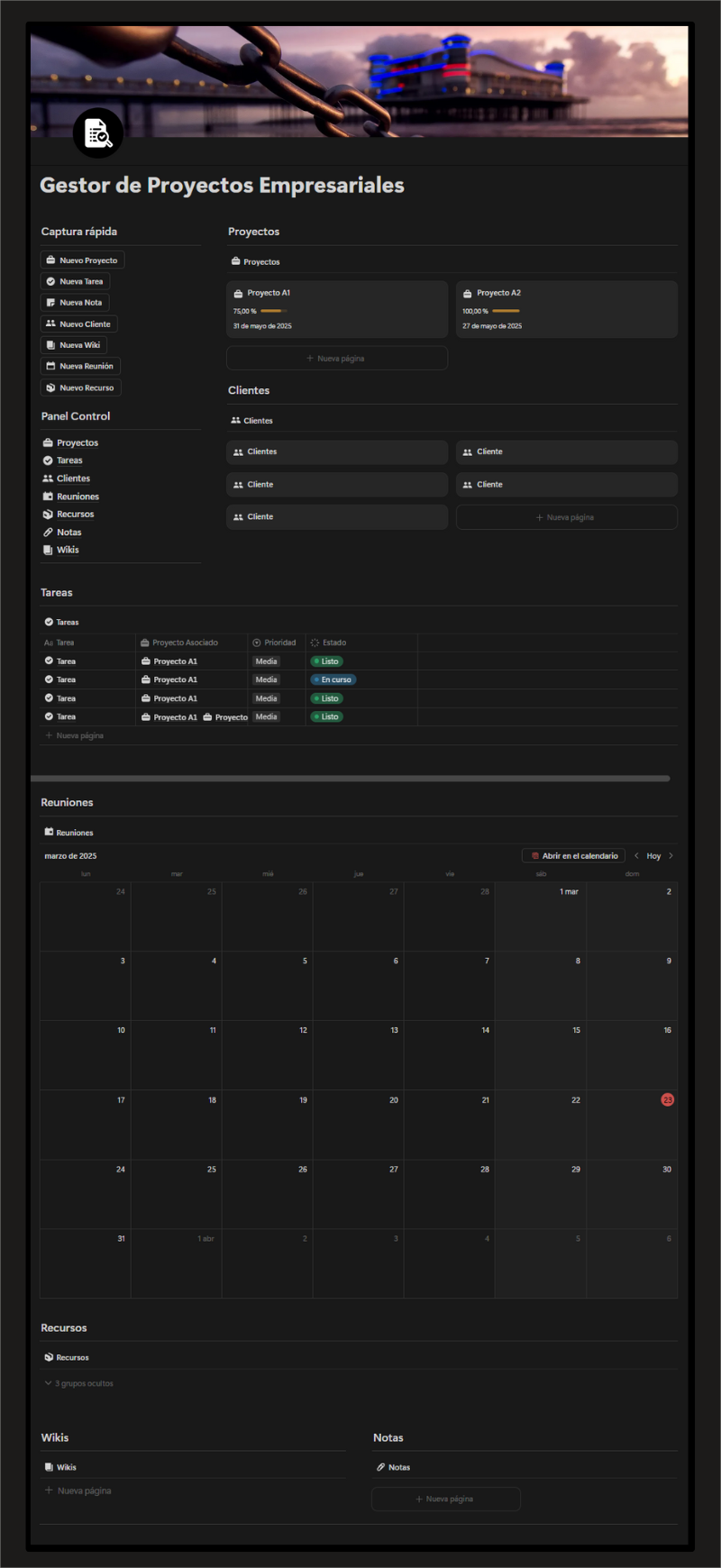Open Recursos link in Panel Control
This screenshot has width=721, height=1568.
click(68, 515)
